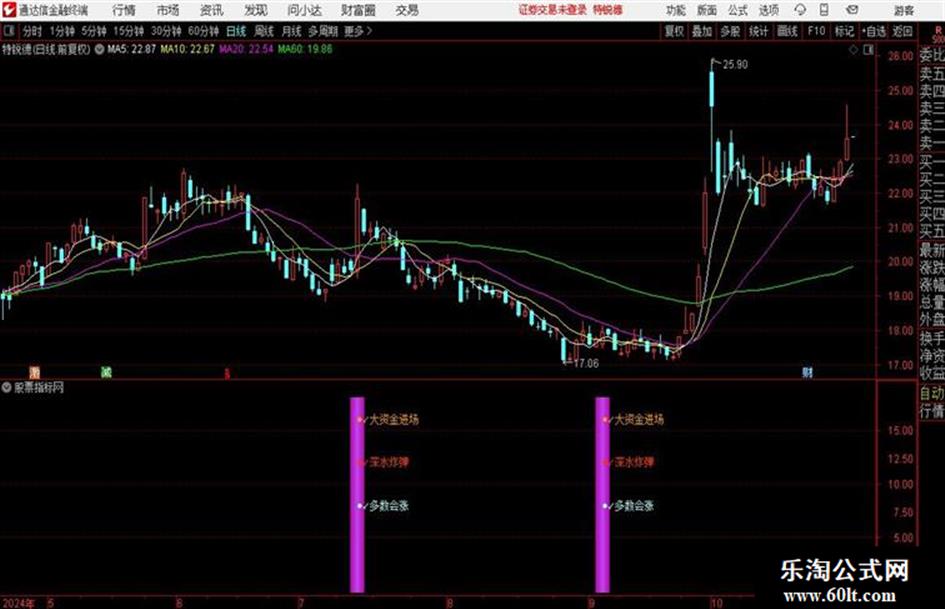The image size is (945, 609).
Task: Click the second 多数会涨 signal label
Action: pyautogui.click(x=634, y=506)
